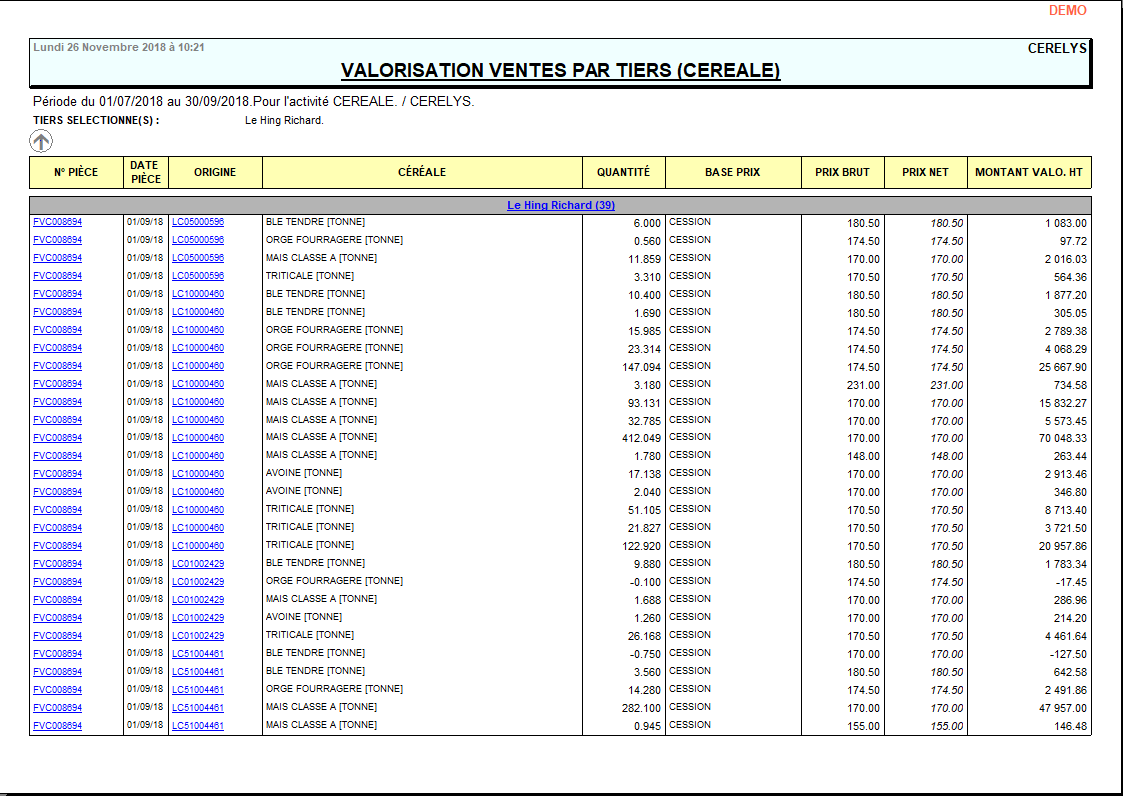Open origin link LC05000596

coord(197,221)
